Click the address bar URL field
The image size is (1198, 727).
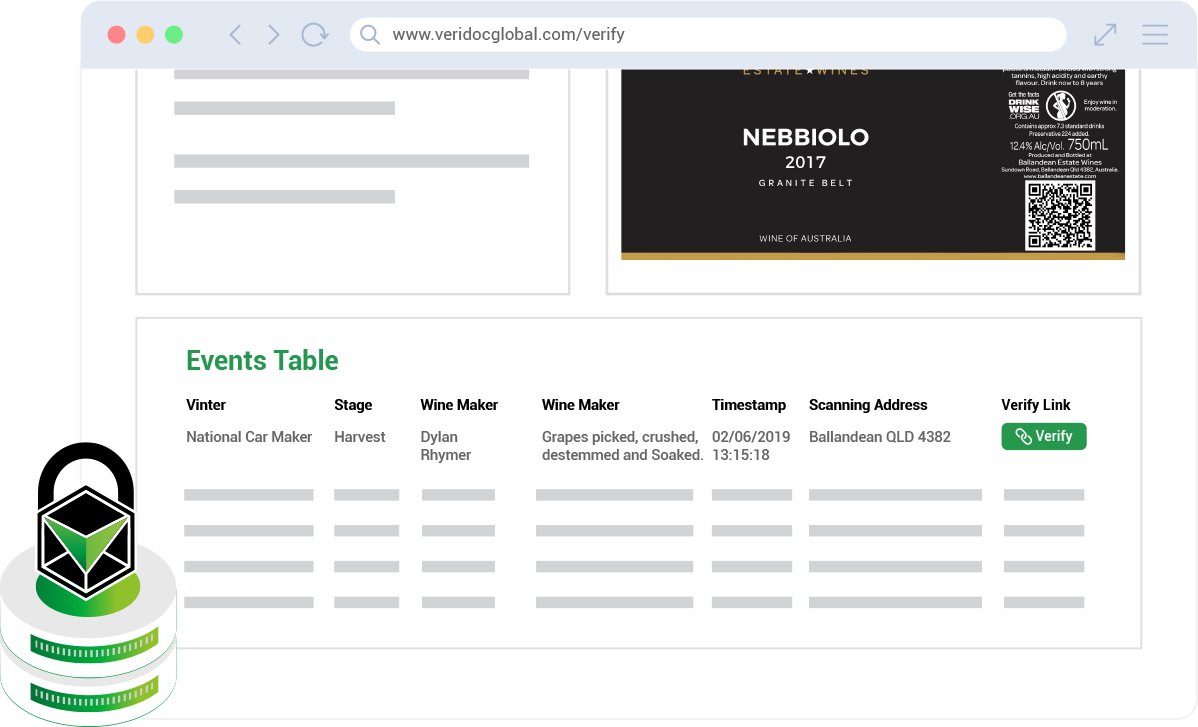tap(700, 35)
